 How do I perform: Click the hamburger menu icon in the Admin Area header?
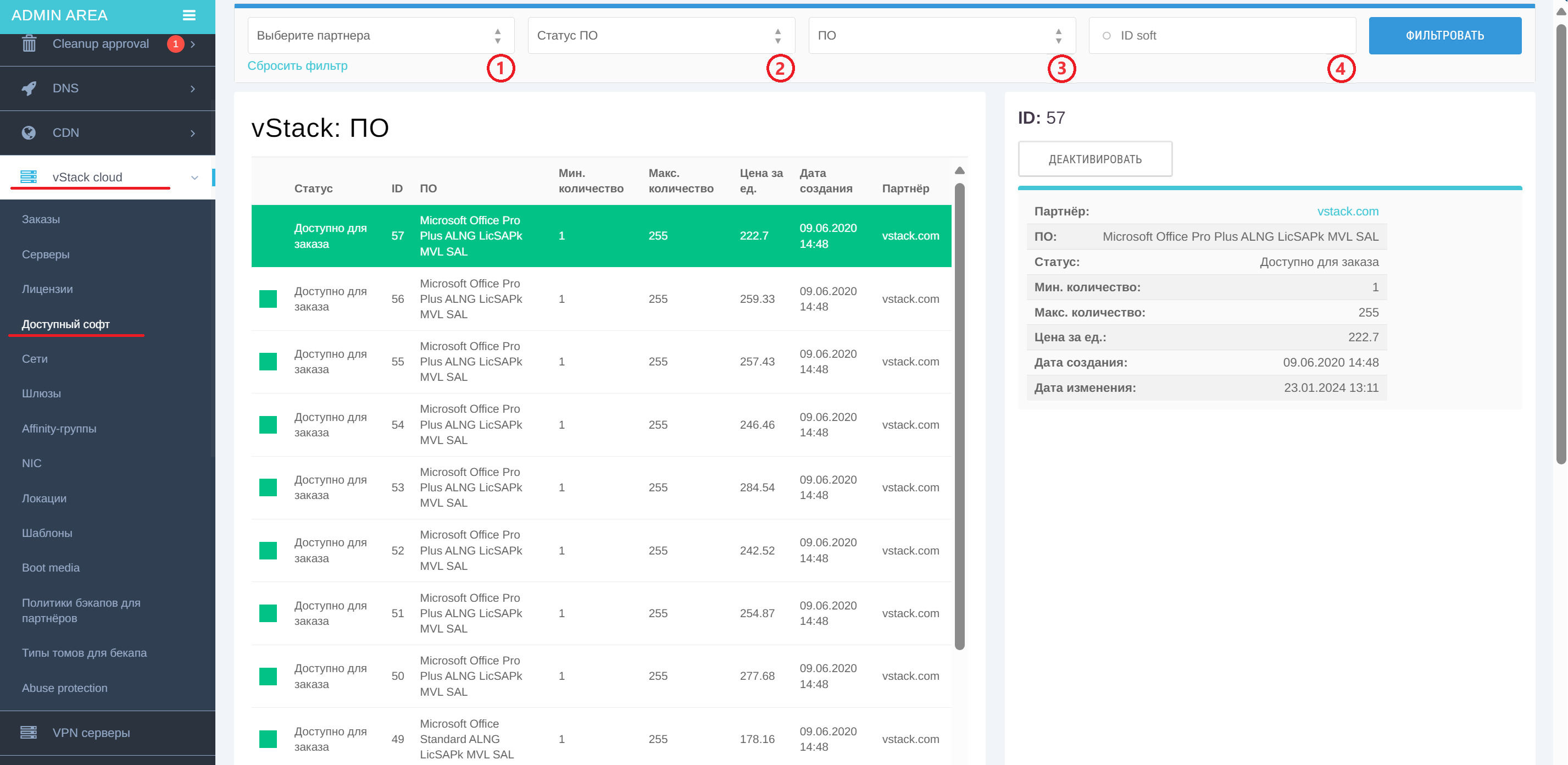188,15
